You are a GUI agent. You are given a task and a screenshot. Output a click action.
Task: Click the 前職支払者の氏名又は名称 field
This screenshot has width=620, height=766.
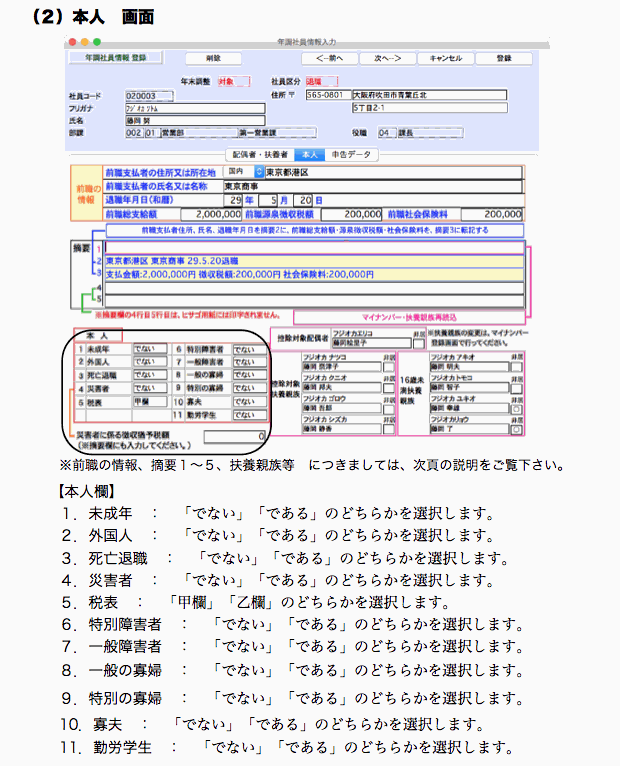[370, 186]
